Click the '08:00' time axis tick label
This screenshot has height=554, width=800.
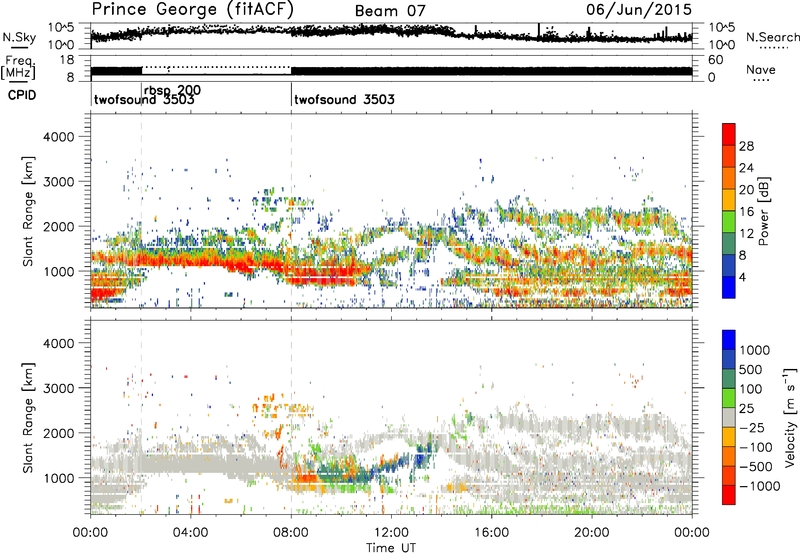click(x=291, y=532)
